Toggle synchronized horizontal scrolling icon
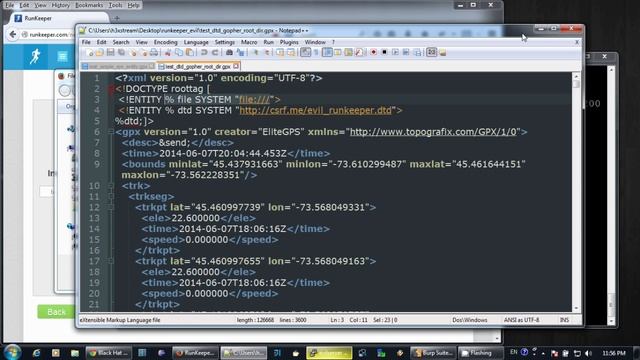Screen dimensions: 640x360 click(291, 53)
